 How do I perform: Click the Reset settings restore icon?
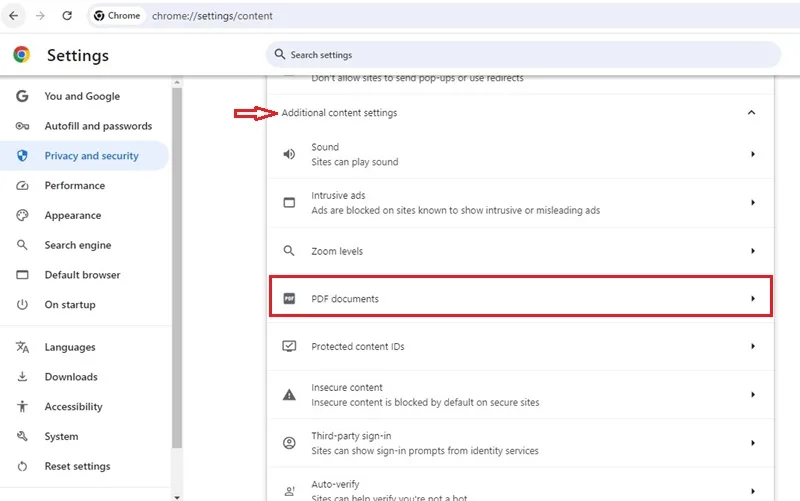pos(22,466)
